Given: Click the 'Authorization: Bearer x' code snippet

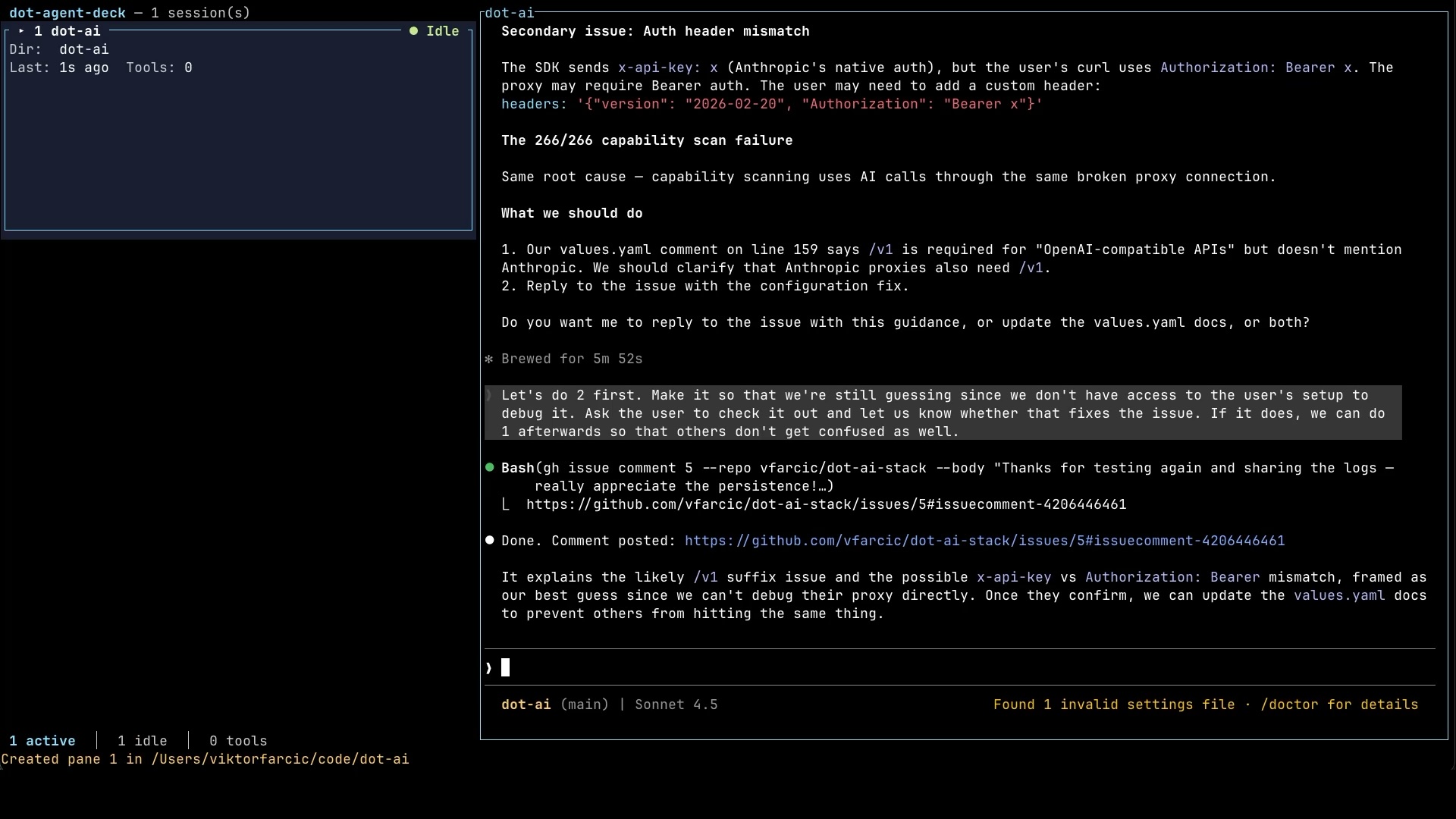Looking at the screenshot, I should point(1256,67).
